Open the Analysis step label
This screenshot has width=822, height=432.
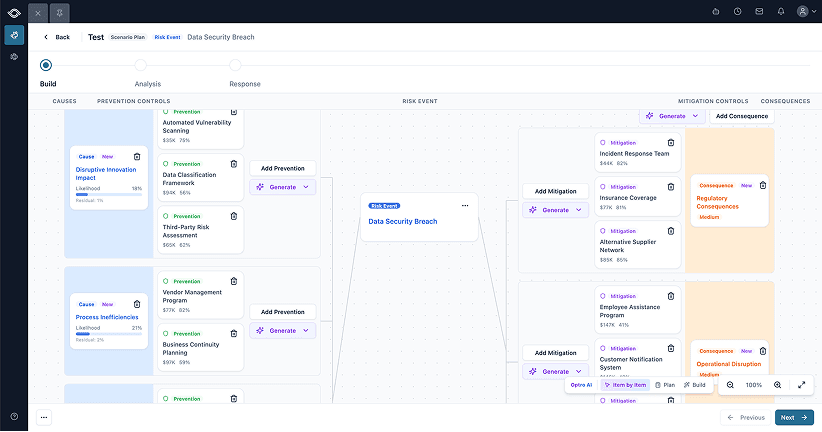(148, 84)
